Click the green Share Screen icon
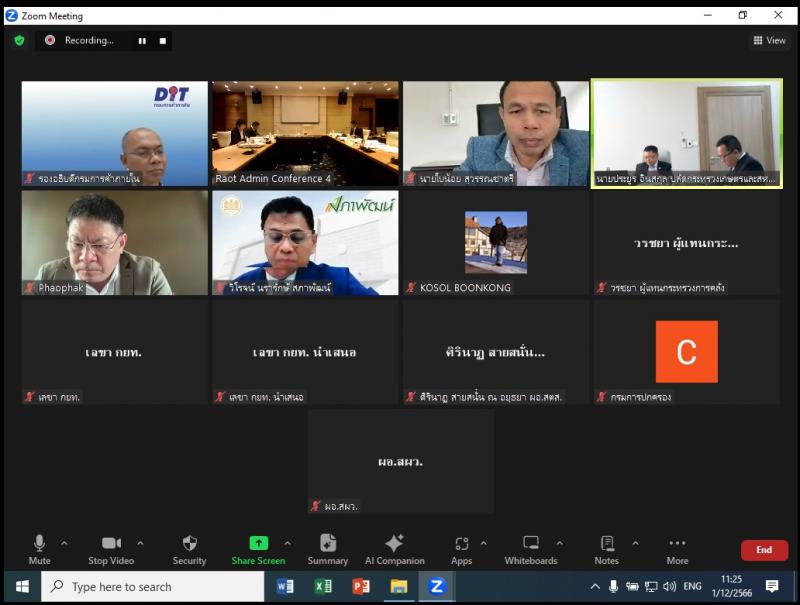800x605 pixels. point(258,544)
